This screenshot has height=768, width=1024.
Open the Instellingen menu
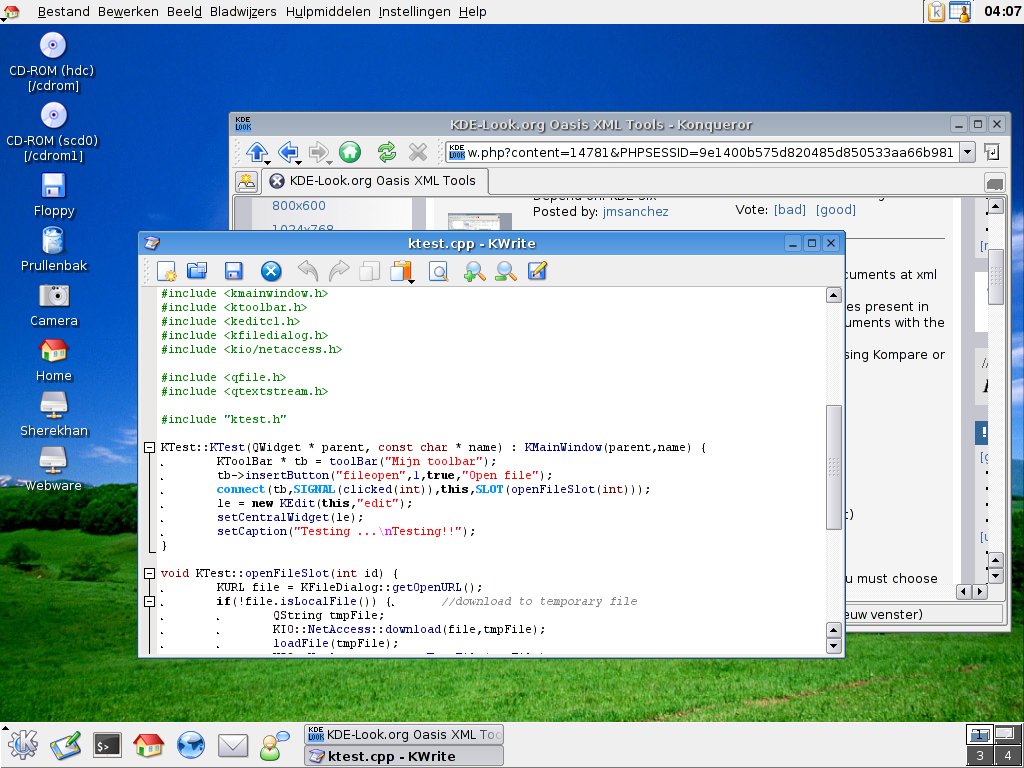[x=415, y=11]
